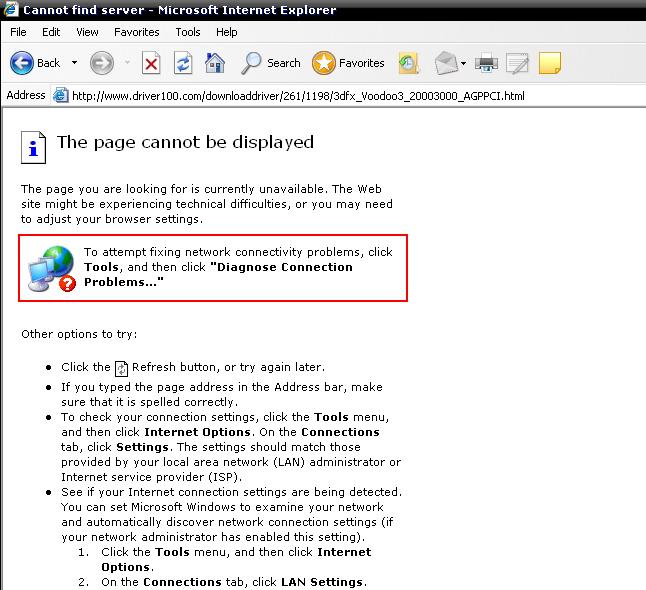Open the Edit menu
This screenshot has height=590, width=646.
[51, 32]
